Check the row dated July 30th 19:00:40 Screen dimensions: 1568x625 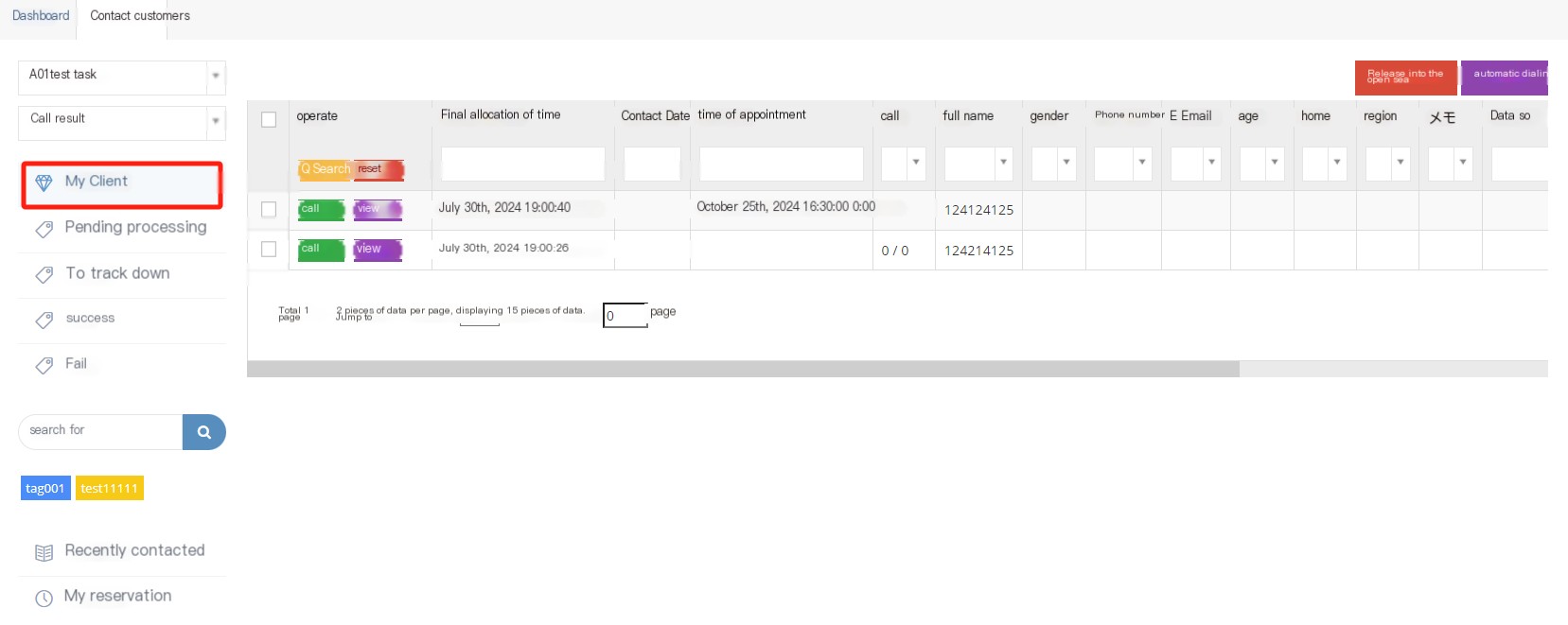(x=269, y=209)
